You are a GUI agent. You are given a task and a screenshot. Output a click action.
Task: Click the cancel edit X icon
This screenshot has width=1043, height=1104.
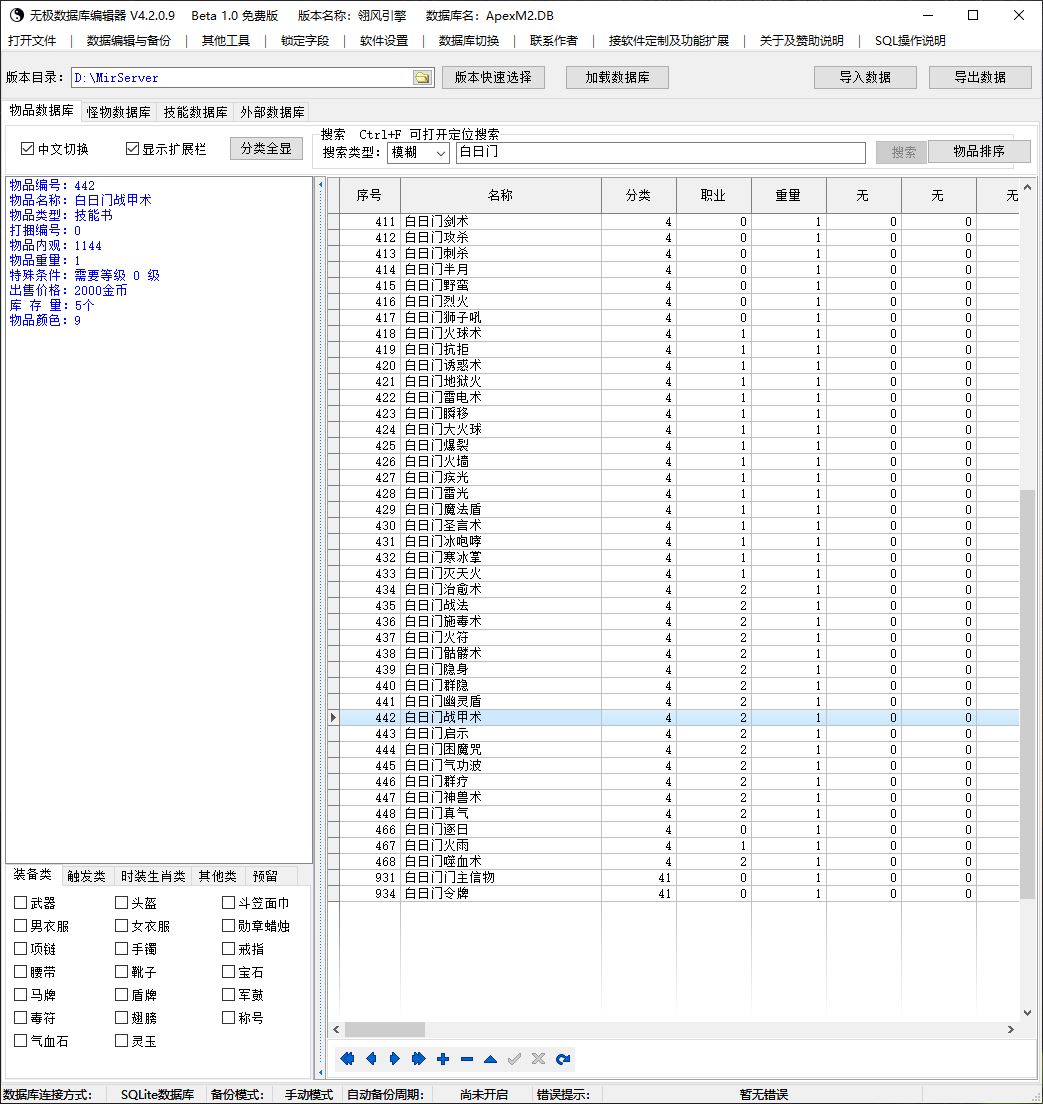pyautogui.click(x=539, y=1059)
